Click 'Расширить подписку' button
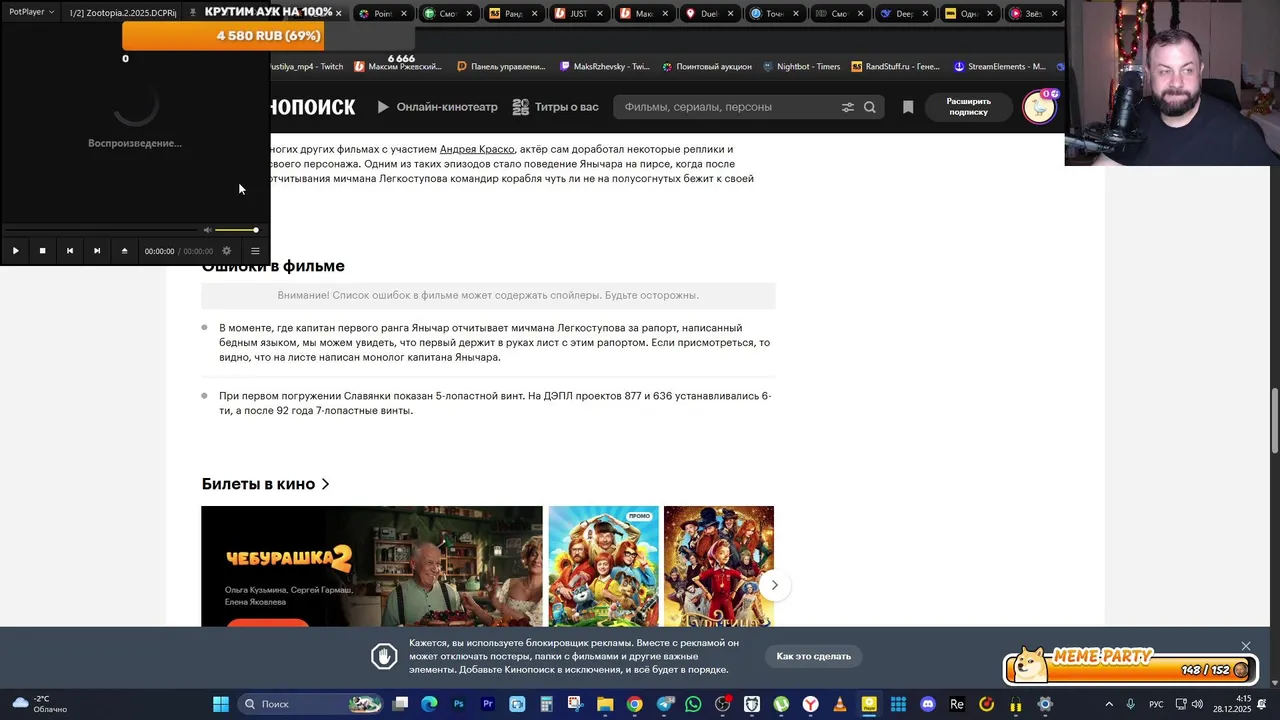Screen dimensions: 1280x720 [x=968, y=107]
